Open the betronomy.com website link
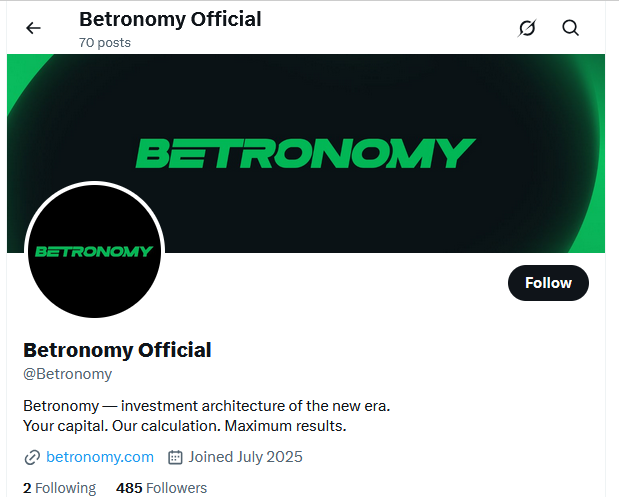 (x=100, y=457)
